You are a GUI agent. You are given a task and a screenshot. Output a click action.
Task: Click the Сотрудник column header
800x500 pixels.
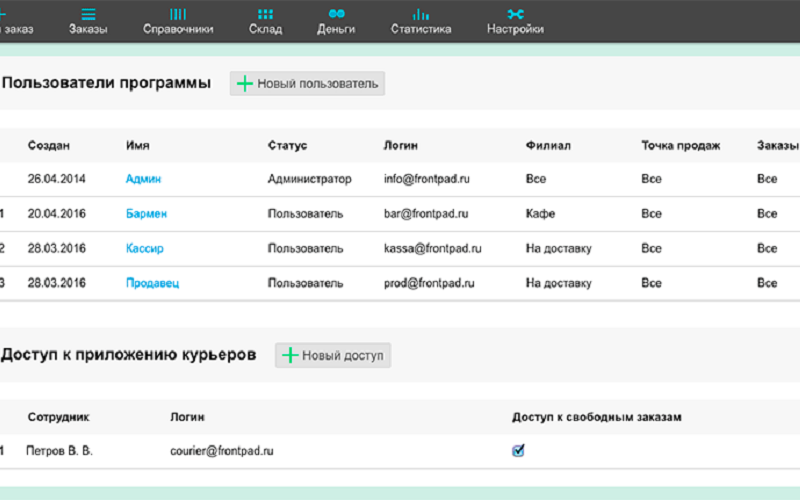pyautogui.click(x=59, y=417)
